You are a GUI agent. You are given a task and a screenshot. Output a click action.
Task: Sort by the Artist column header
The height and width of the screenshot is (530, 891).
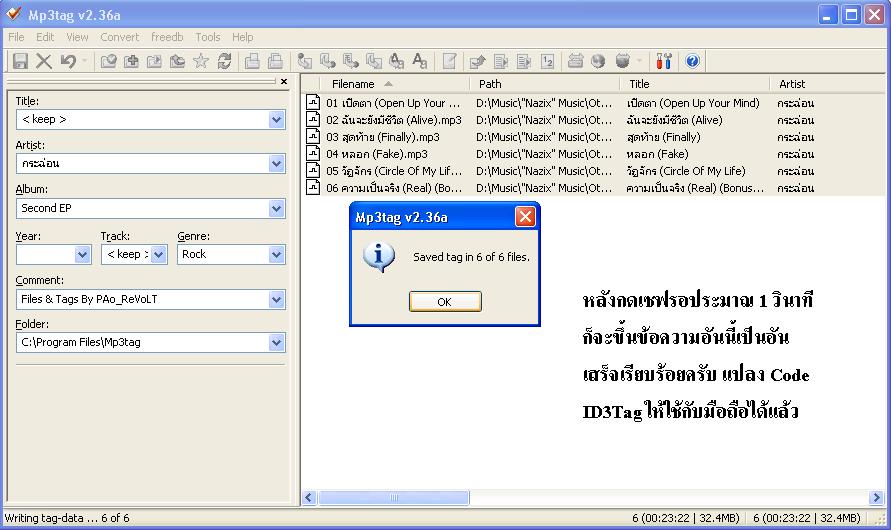[828, 84]
